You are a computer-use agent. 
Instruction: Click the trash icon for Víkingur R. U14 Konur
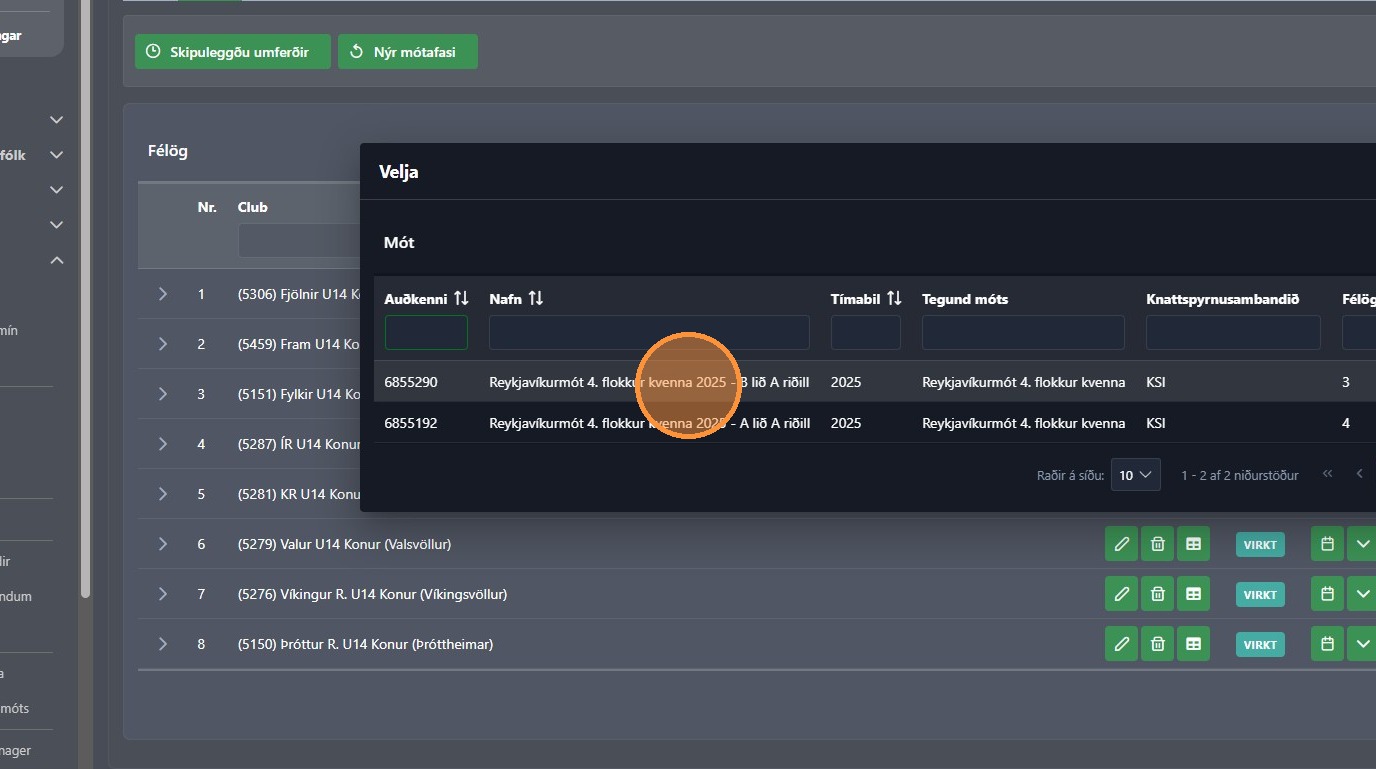click(x=1157, y=594)
